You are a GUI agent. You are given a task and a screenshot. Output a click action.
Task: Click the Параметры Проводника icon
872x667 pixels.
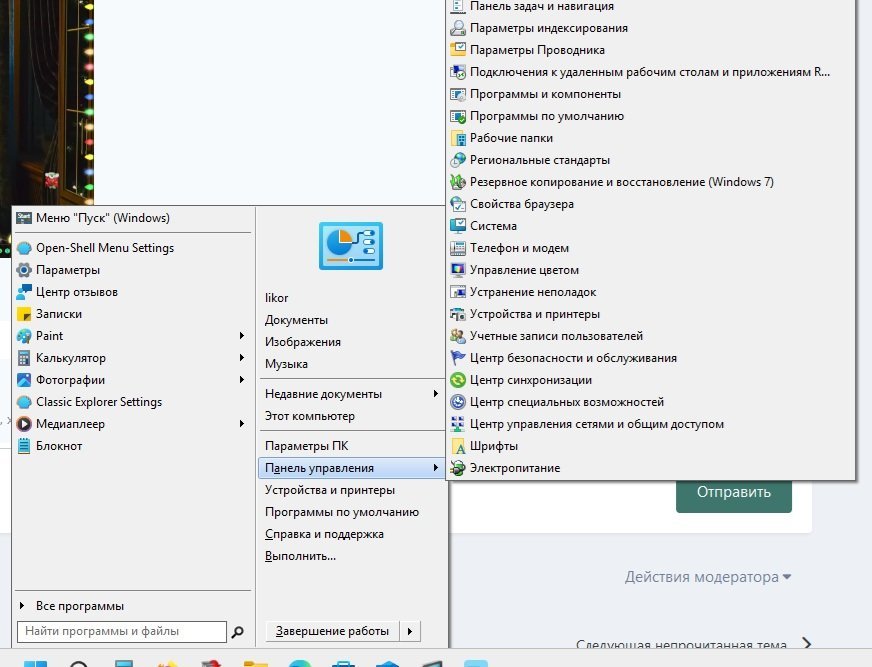point(458,50)
